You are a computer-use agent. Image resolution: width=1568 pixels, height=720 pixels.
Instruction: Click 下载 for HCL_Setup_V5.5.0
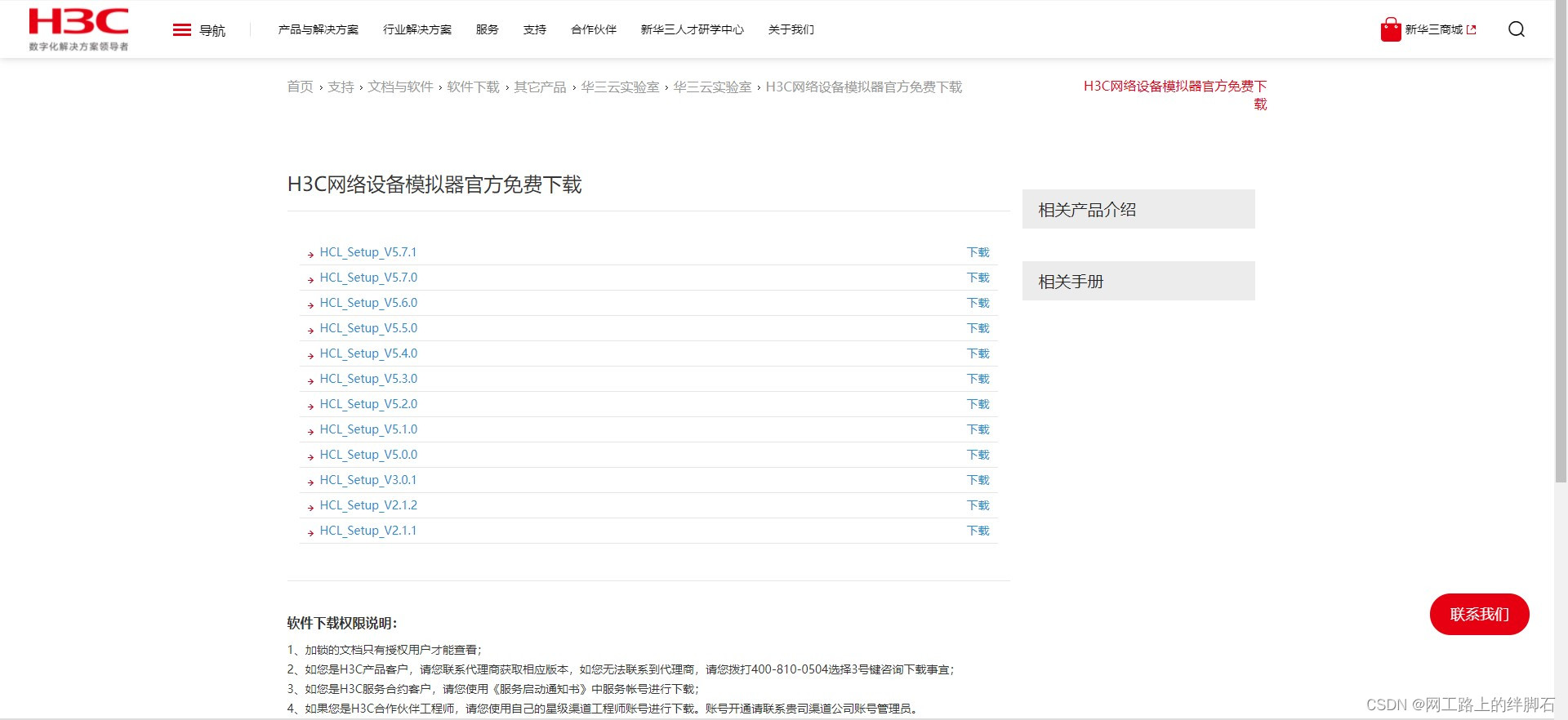(978, 328)
